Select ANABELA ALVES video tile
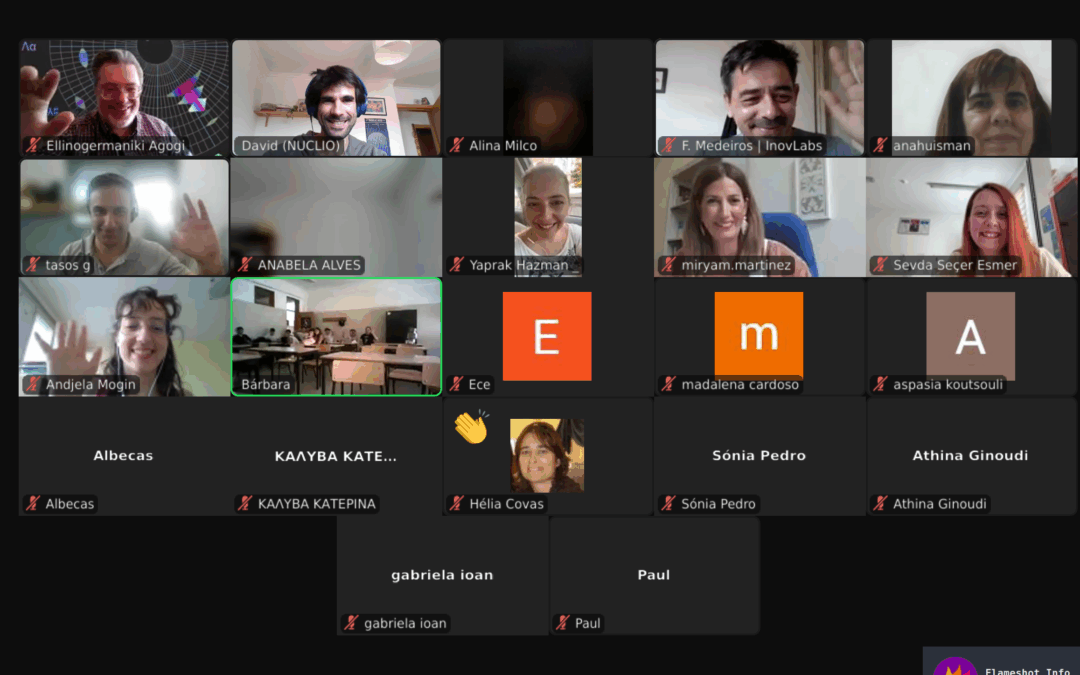The image size is (1080, 675). click(336, 218)
